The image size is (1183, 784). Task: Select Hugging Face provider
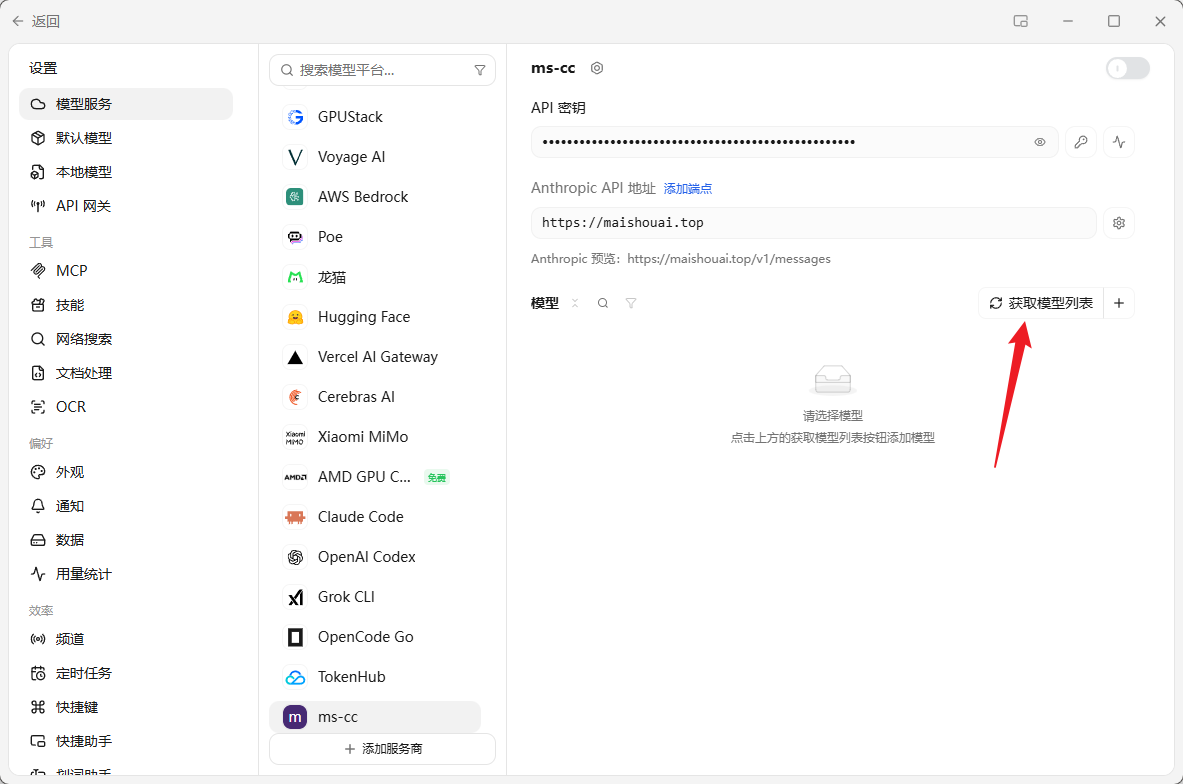click(375, 317)
